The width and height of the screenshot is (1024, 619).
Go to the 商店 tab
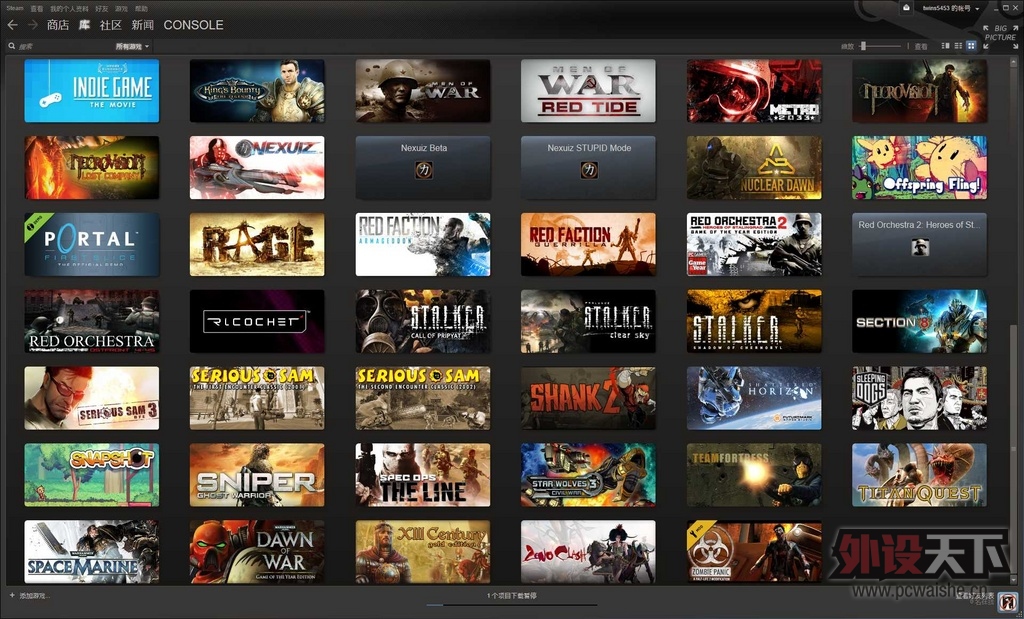pos(57,25)
